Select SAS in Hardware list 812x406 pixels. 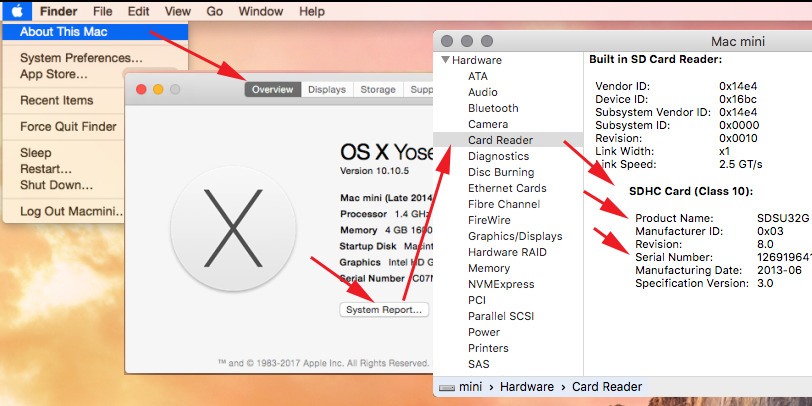pyautogui.click(x=478, y=365)
